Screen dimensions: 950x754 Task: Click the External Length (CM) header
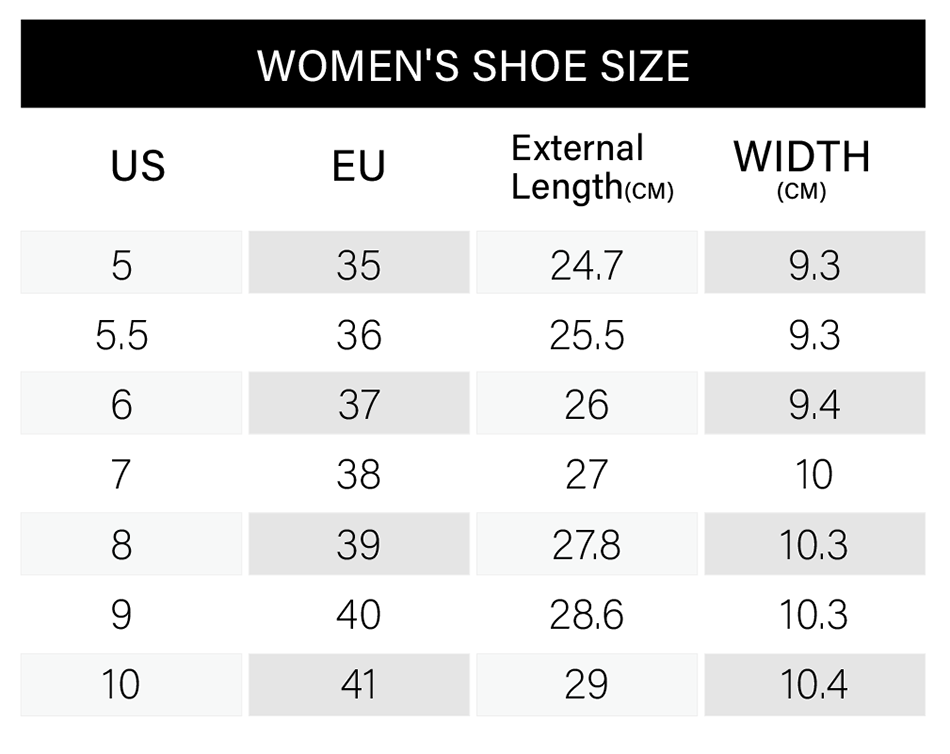592,167
